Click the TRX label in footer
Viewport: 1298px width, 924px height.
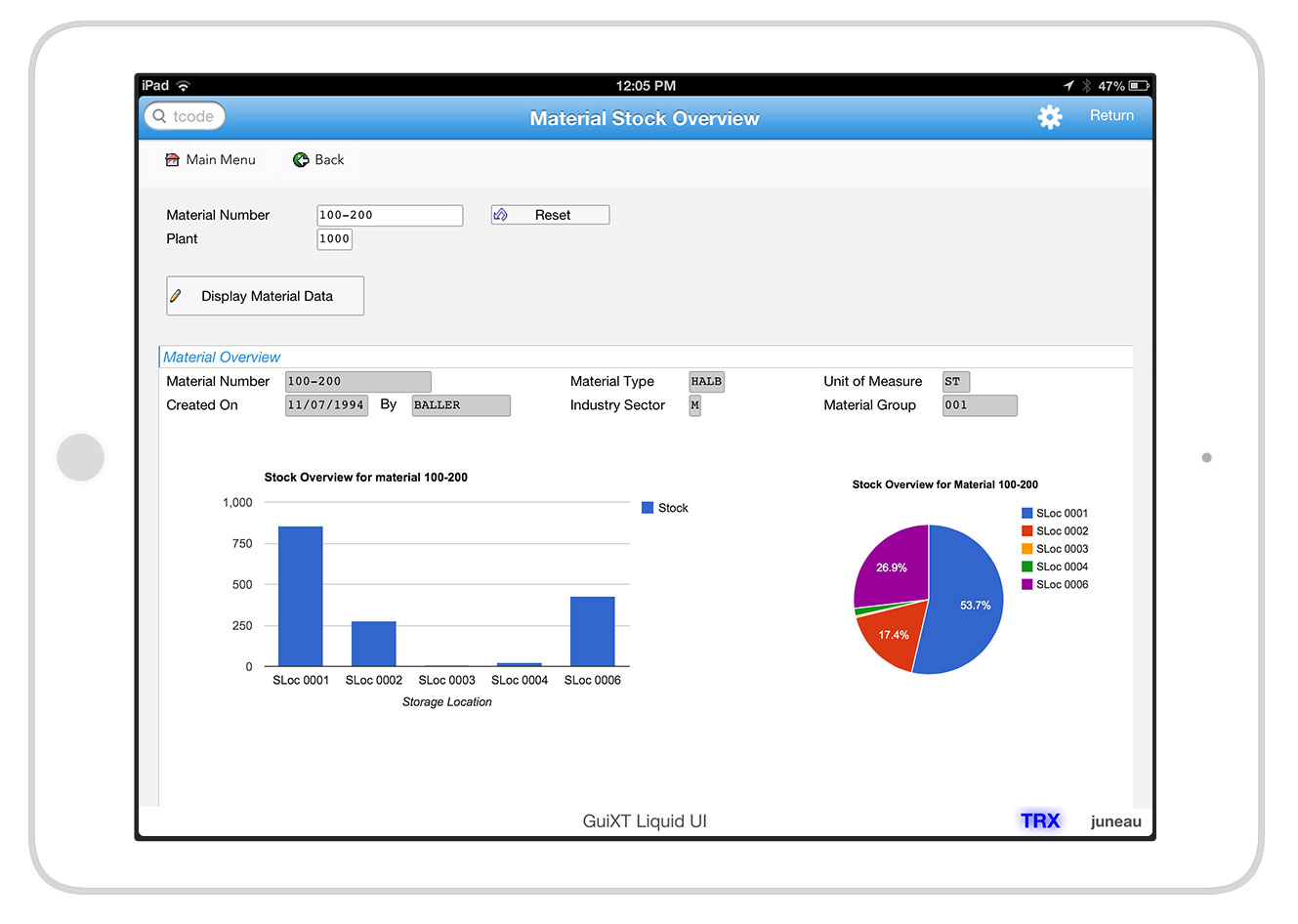[x=1040, y=820]
